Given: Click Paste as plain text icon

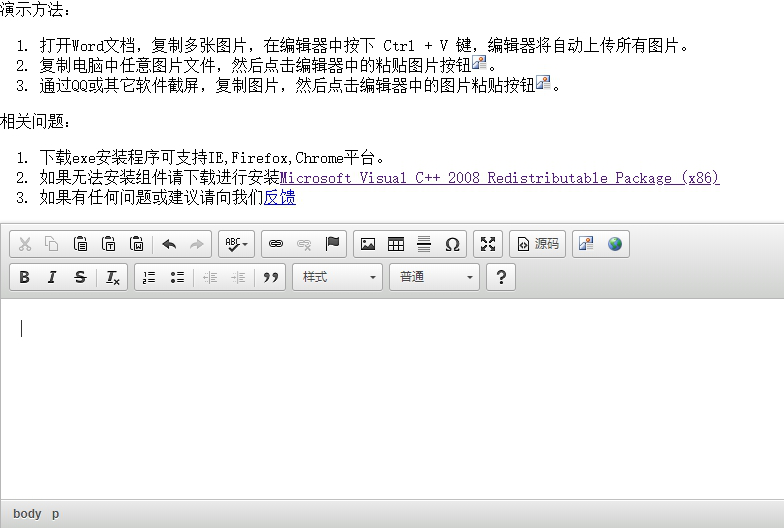Looking at the screenshot, I should [108, 244].
